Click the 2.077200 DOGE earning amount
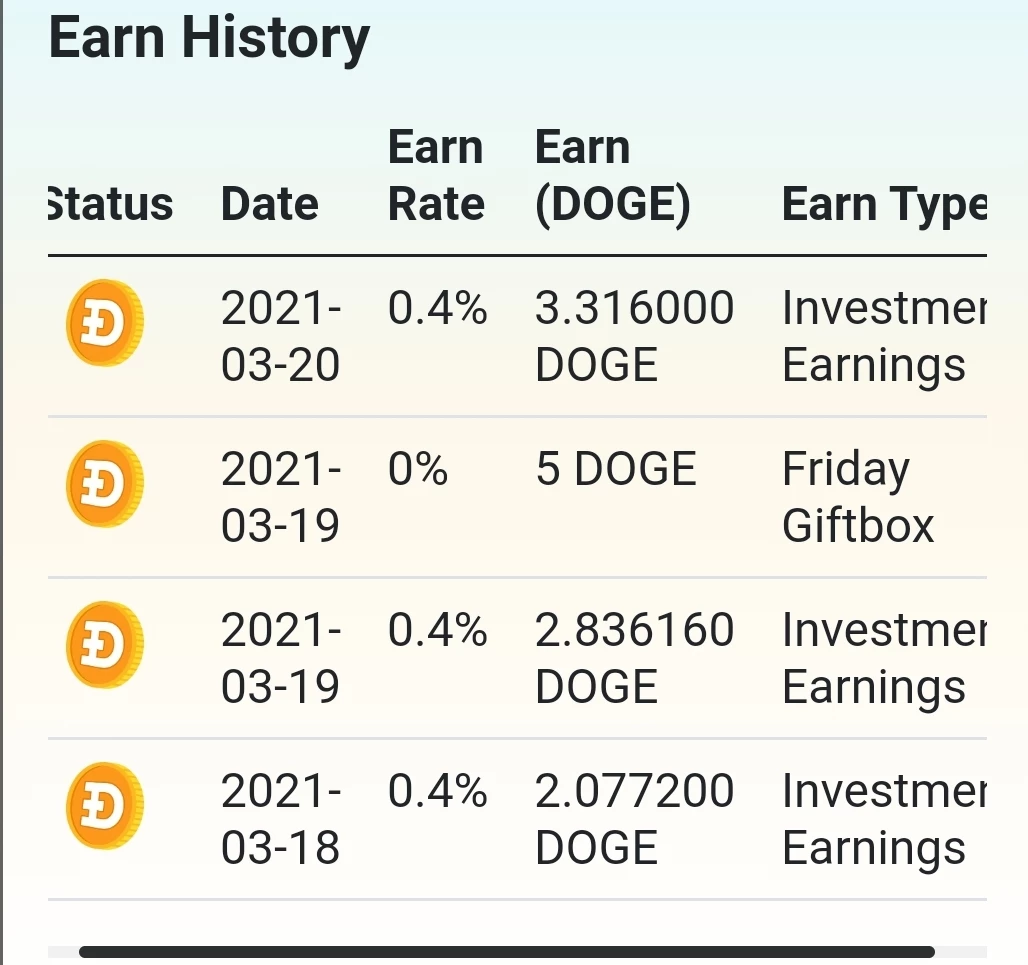 (x=634, y=819)
